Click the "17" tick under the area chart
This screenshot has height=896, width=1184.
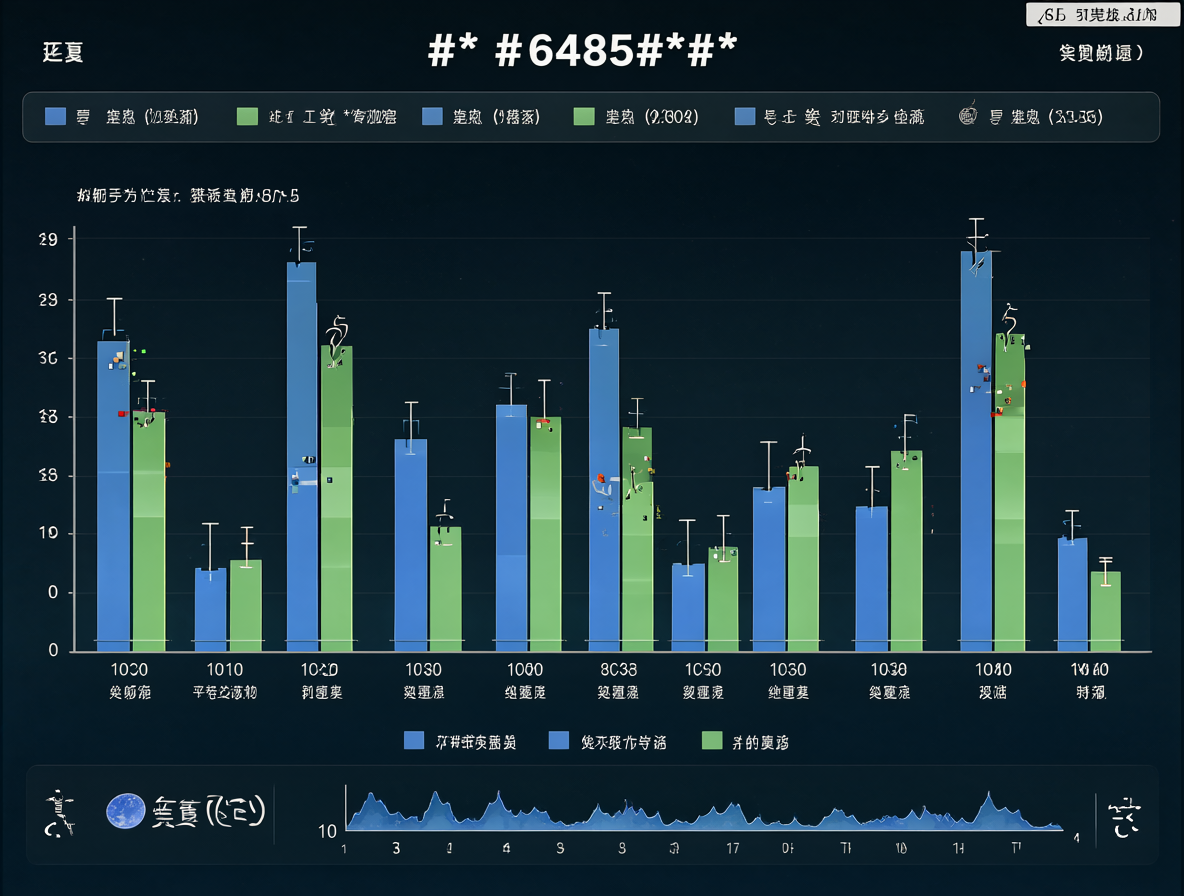pyautogui.click(x=732, y=848)
